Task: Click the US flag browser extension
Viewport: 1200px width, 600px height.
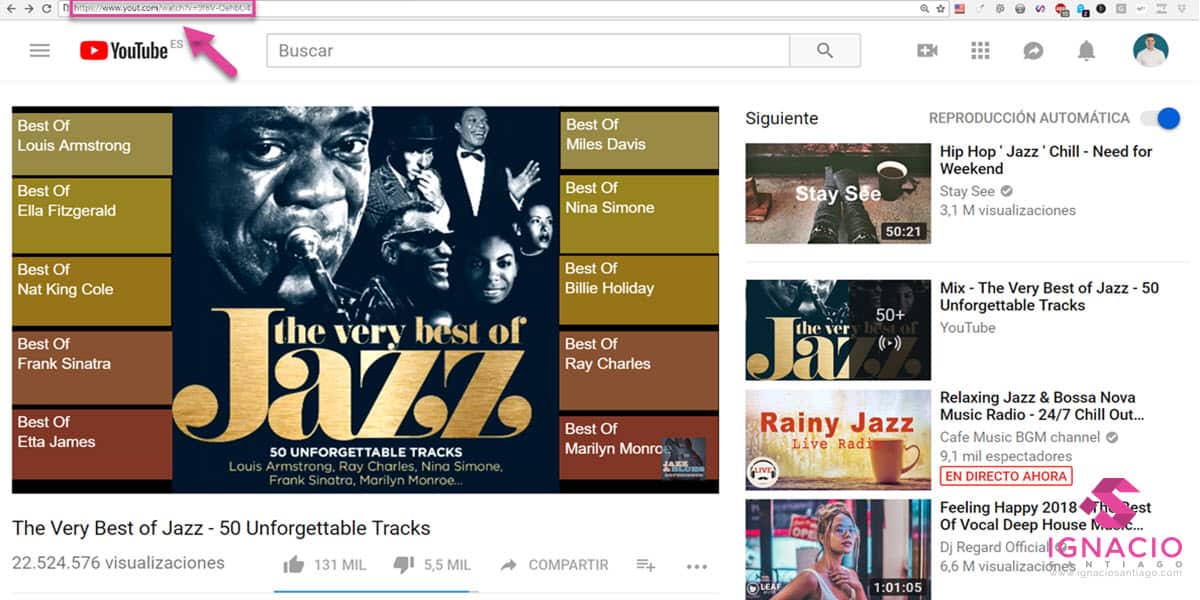Action: (960, 8)
